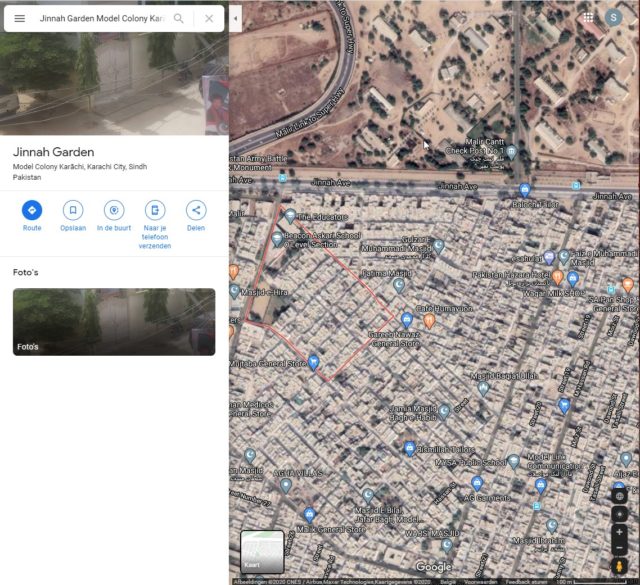Click the Delen label
The height and width of the screenshot is (585, 640).
tap(196, 228)
